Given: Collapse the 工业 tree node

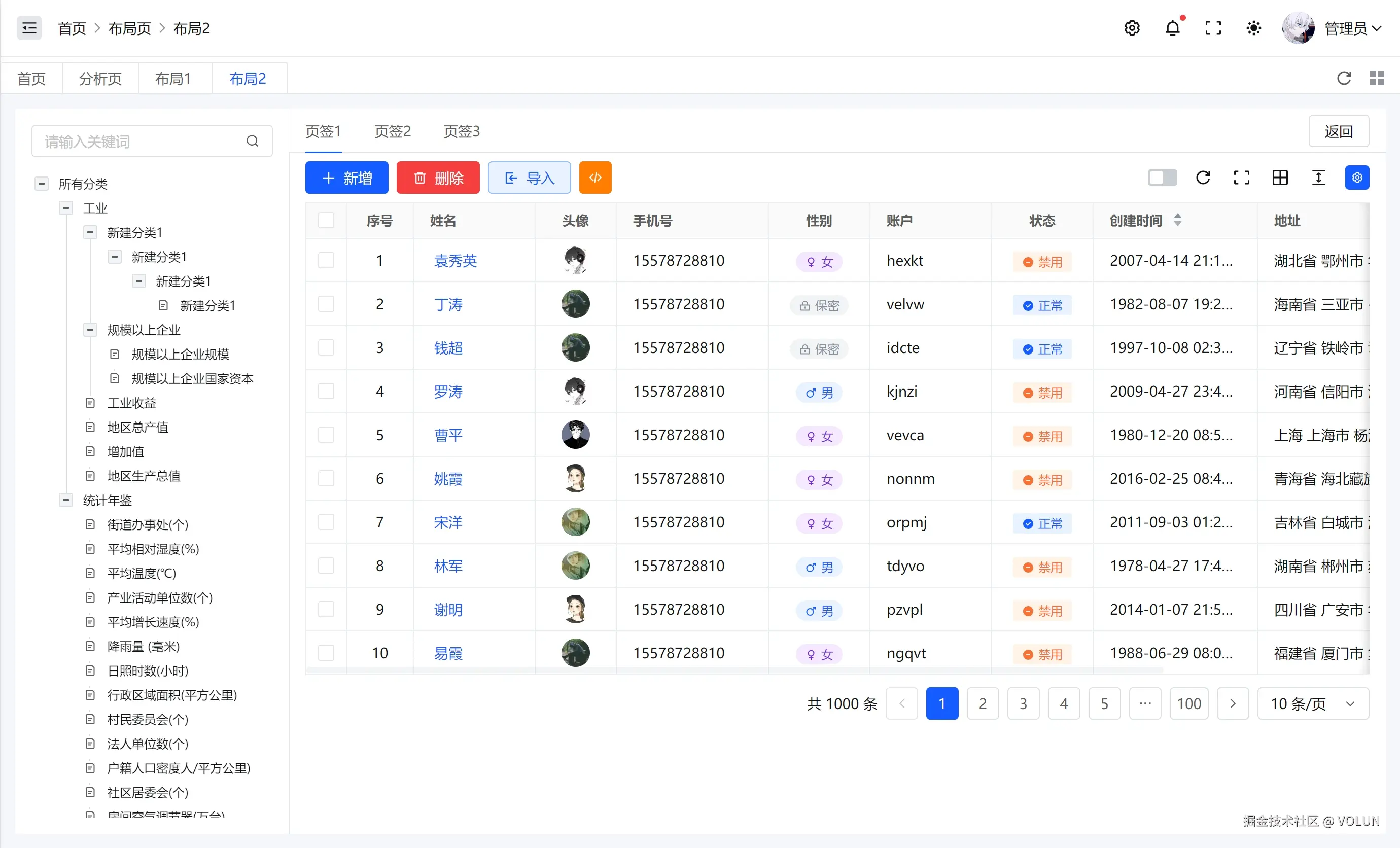Looking at the screenshot, I should [x=66, y=208].
